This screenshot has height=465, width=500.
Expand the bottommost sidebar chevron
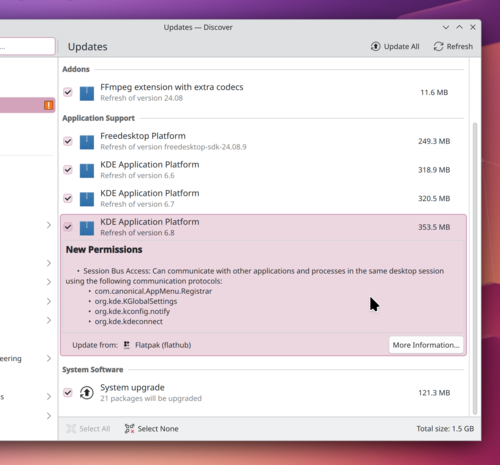pos(49,416)
